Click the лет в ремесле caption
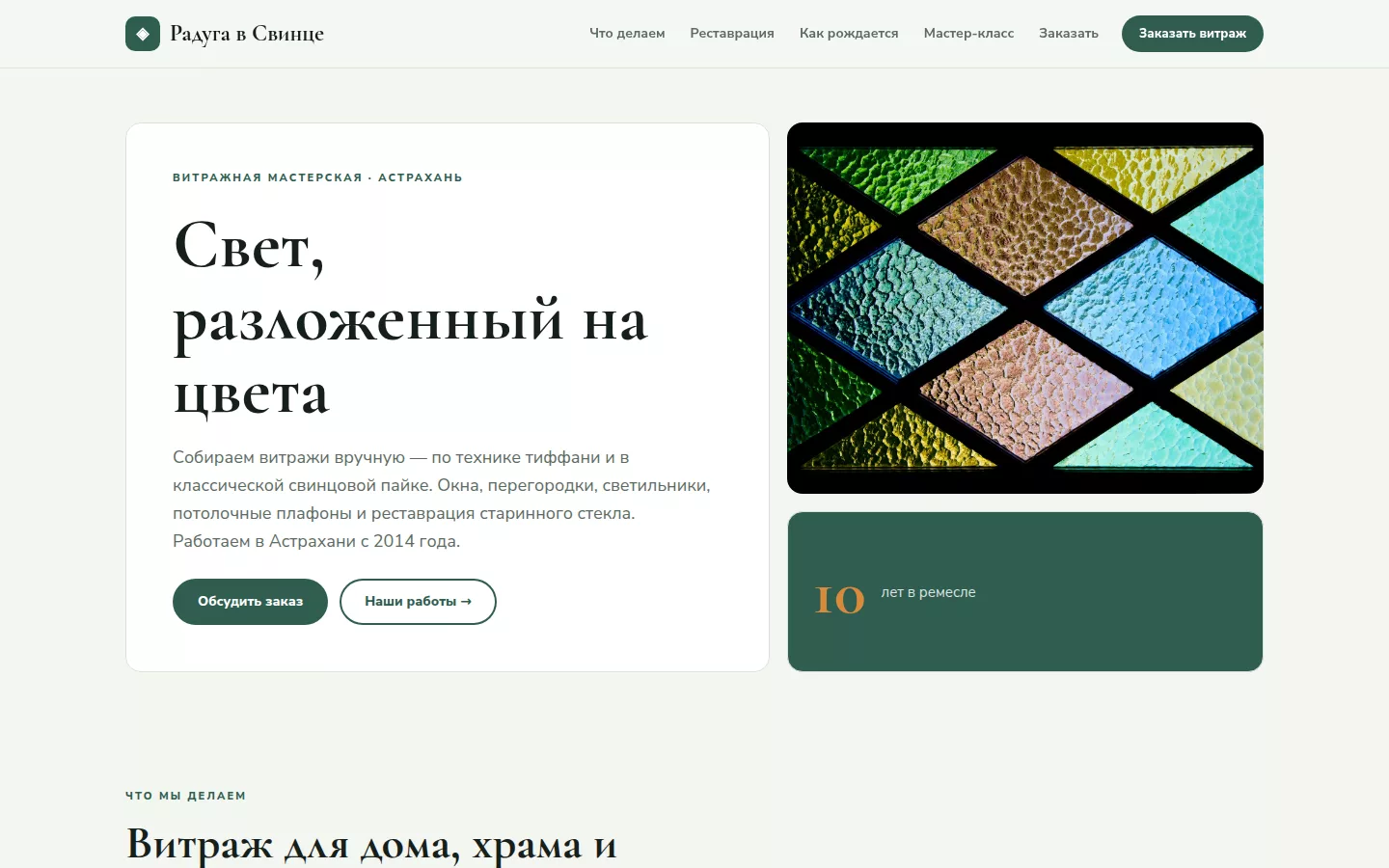The height and width of the screenshot is (868, 1389). coord(928,592)
